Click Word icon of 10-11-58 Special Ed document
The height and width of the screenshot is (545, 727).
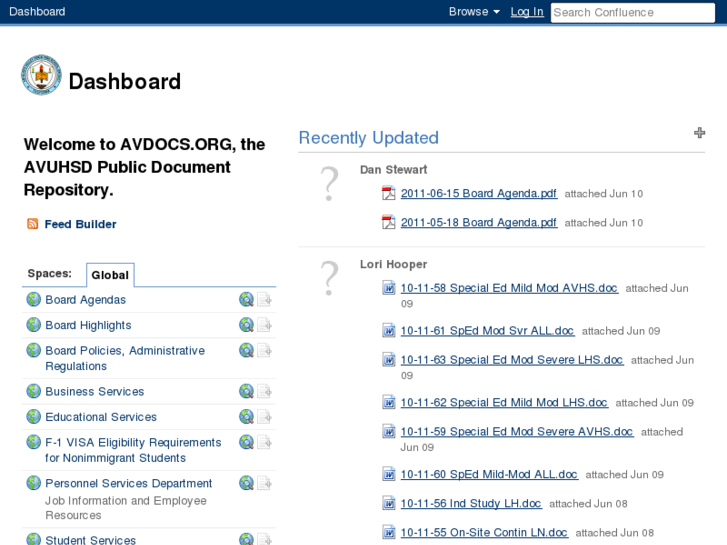pyautogui.click(x=389, y=288)
